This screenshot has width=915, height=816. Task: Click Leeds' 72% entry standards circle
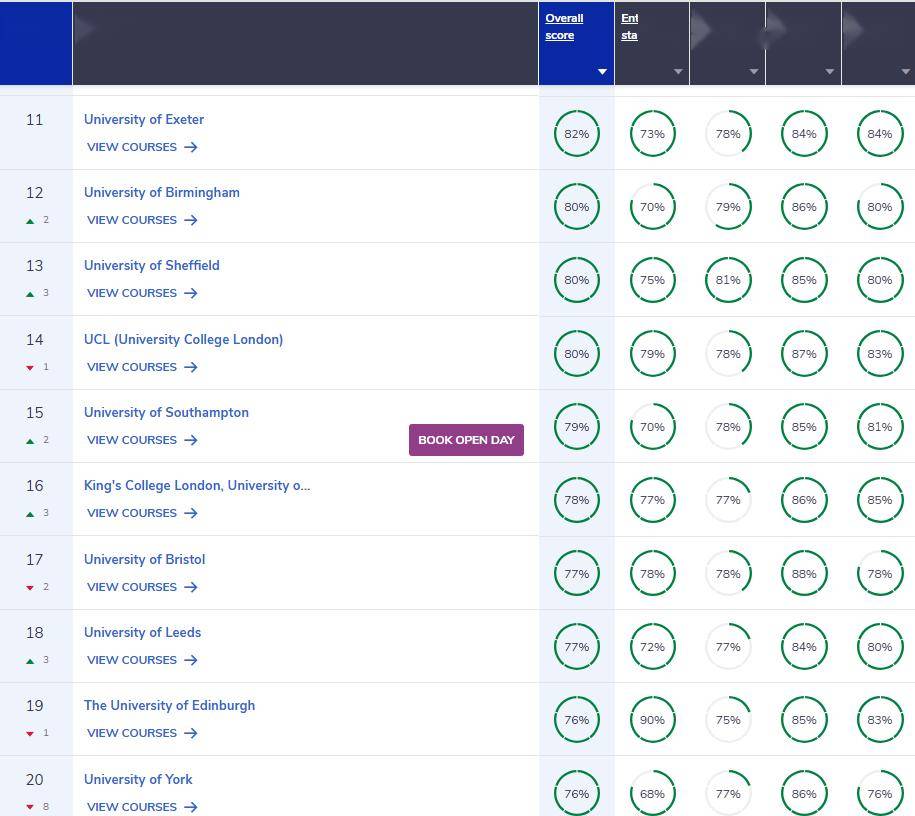click(652, 647)
